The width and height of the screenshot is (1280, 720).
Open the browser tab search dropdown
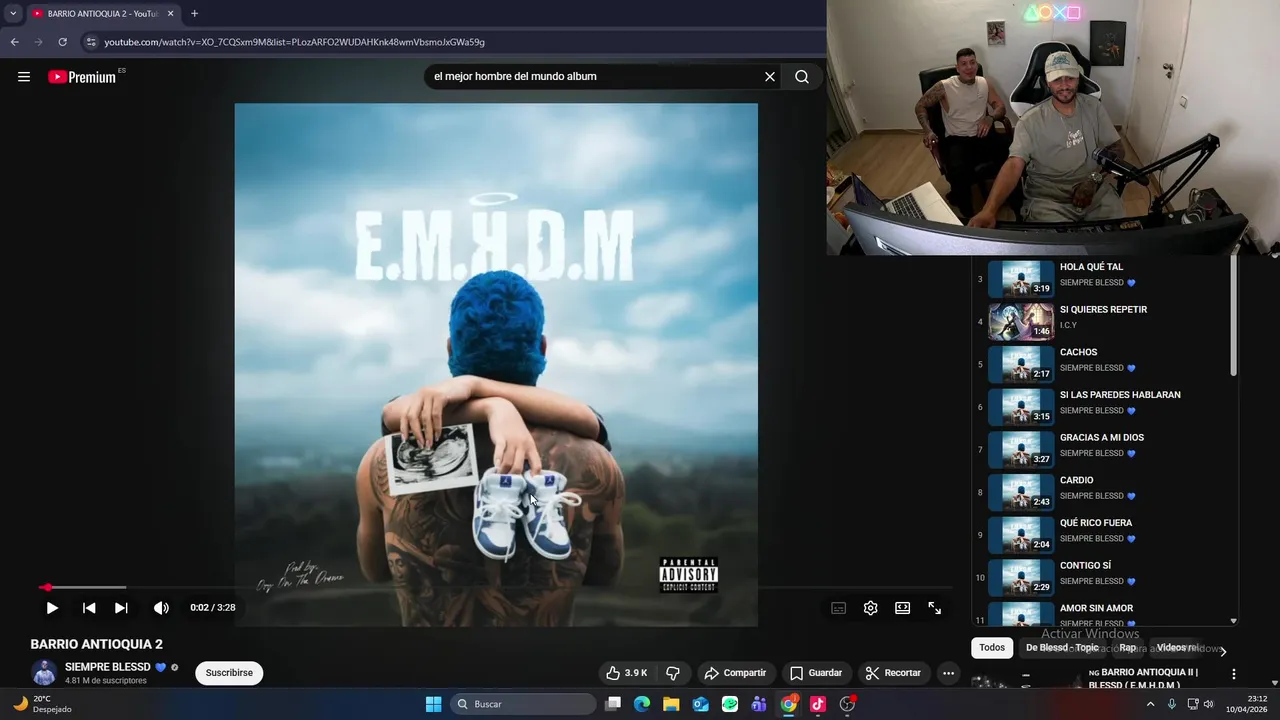pos(13,14)
